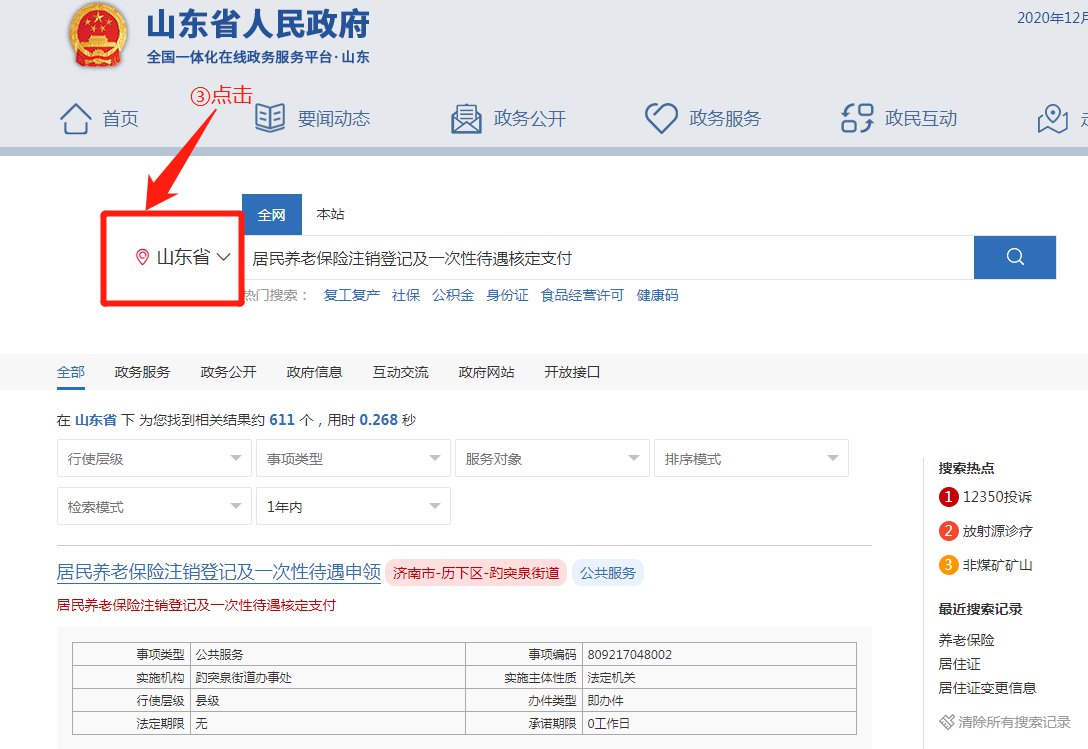This screenshot has height=749, width=1088.
Task: Click the red location pin icon
Action: coord(142,258)
